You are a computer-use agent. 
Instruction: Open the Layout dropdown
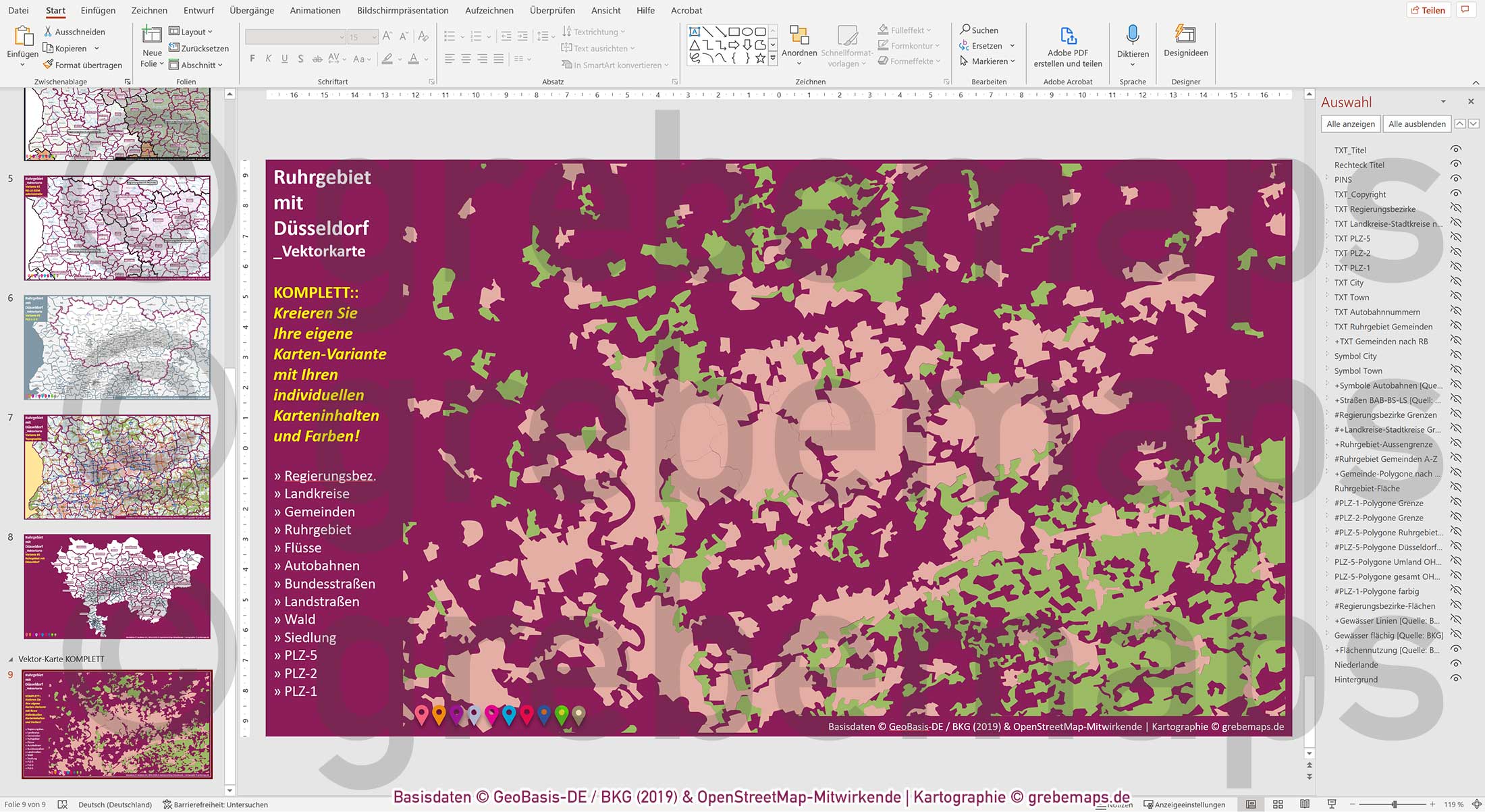coord(191,32)
